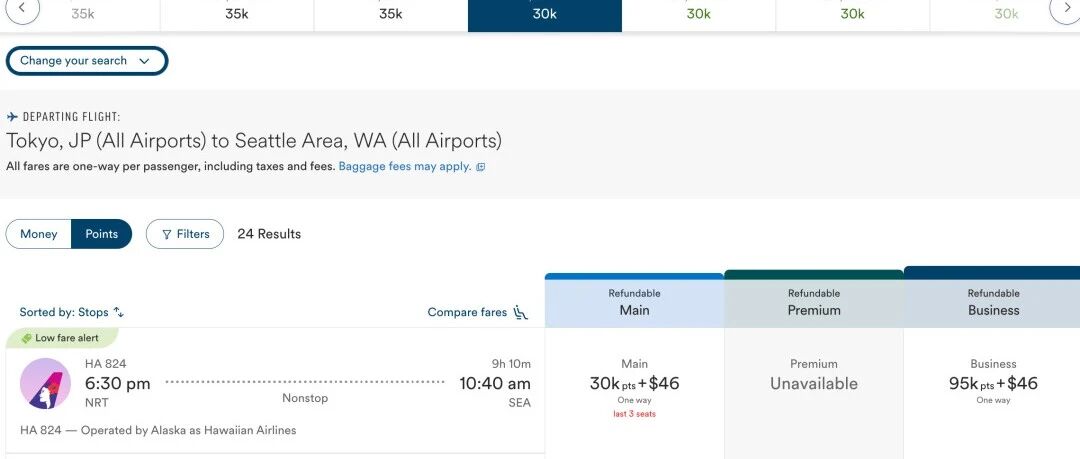
Task: Switch fare display to Money
Action: point(39,234)
